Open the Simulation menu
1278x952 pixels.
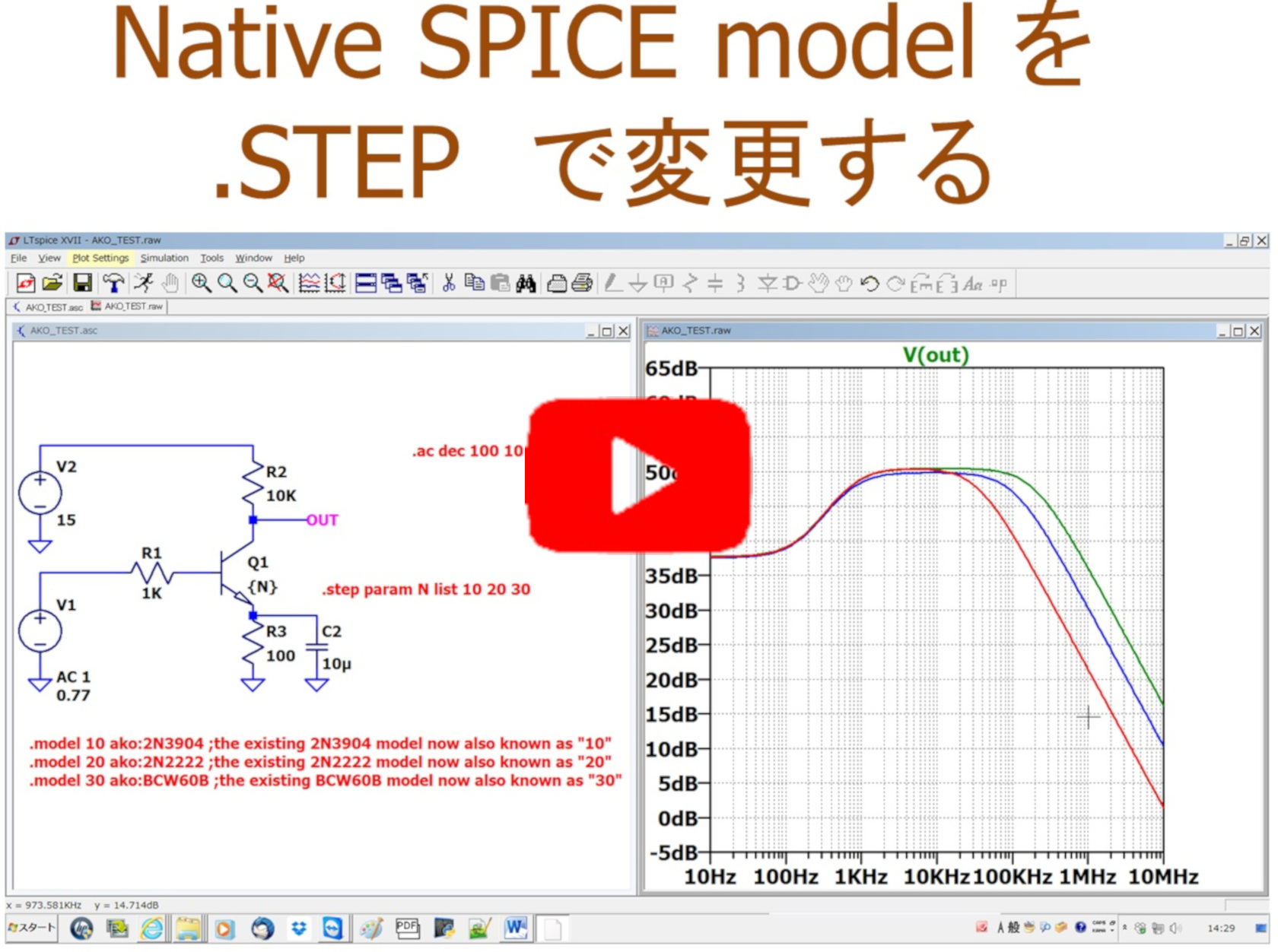point(164,259)
